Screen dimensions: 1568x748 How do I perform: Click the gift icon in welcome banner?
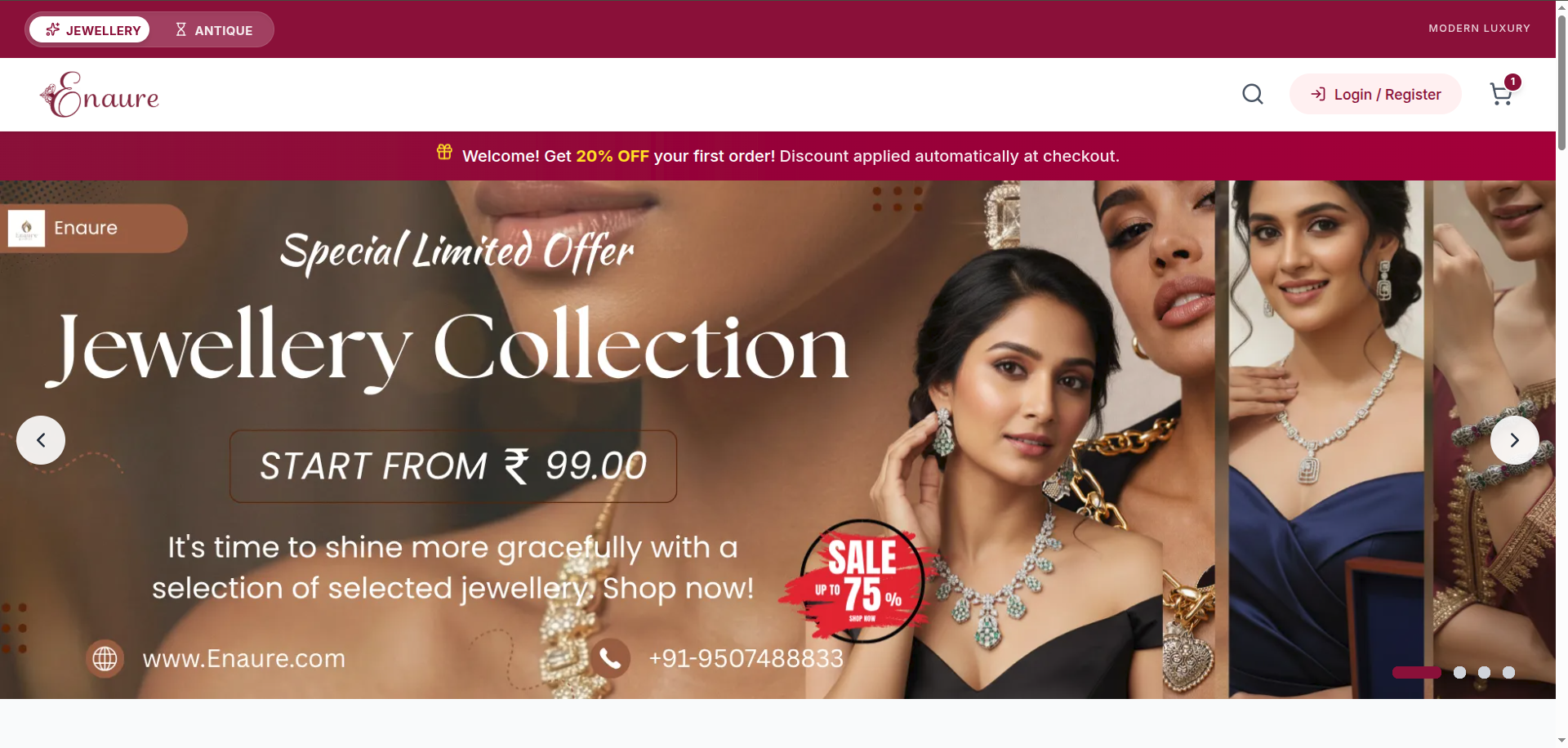(444, 152)
